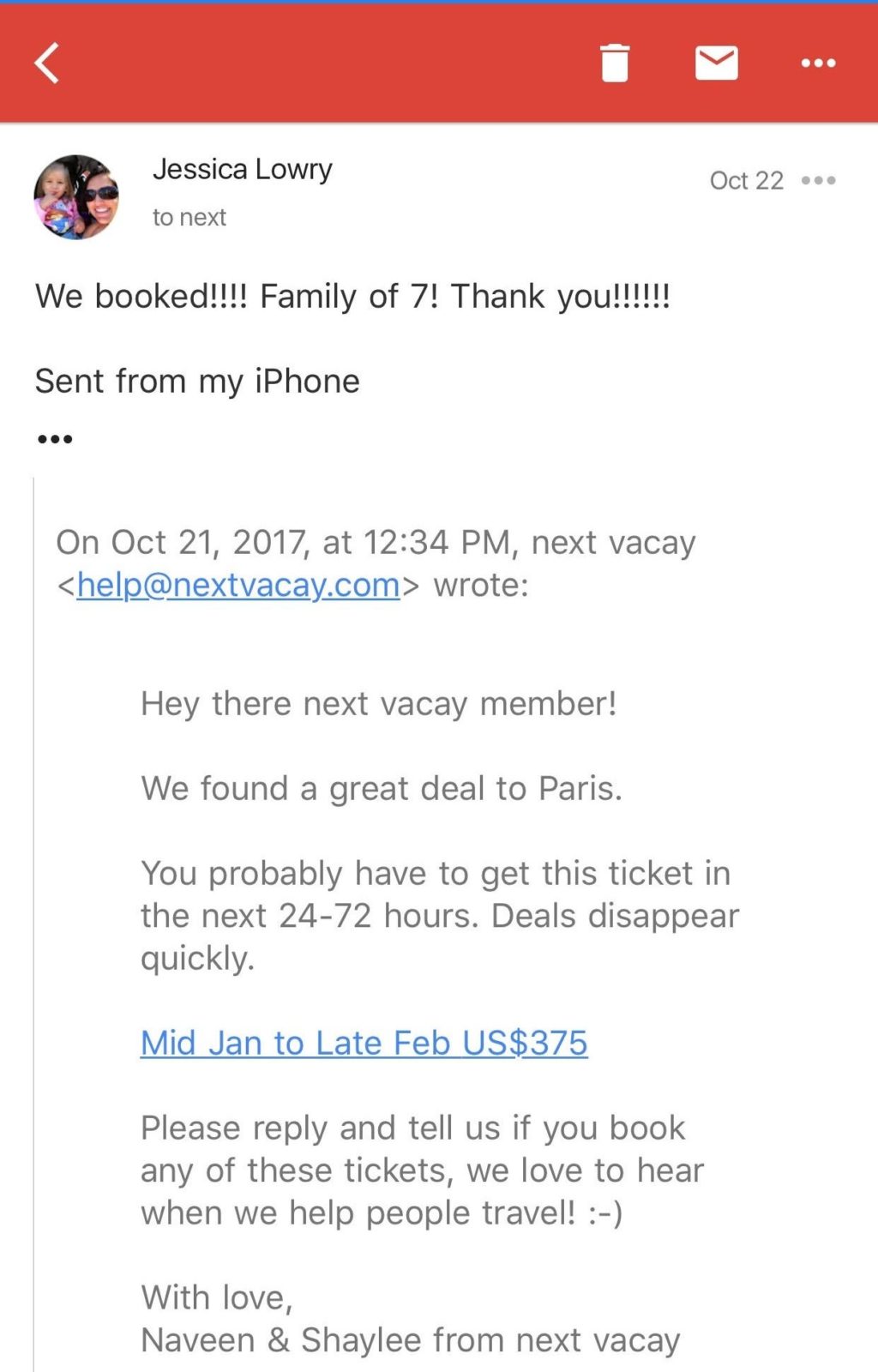
Task: Tap the "On Oct 21, 2017" quote header
Action: point(376,543)
